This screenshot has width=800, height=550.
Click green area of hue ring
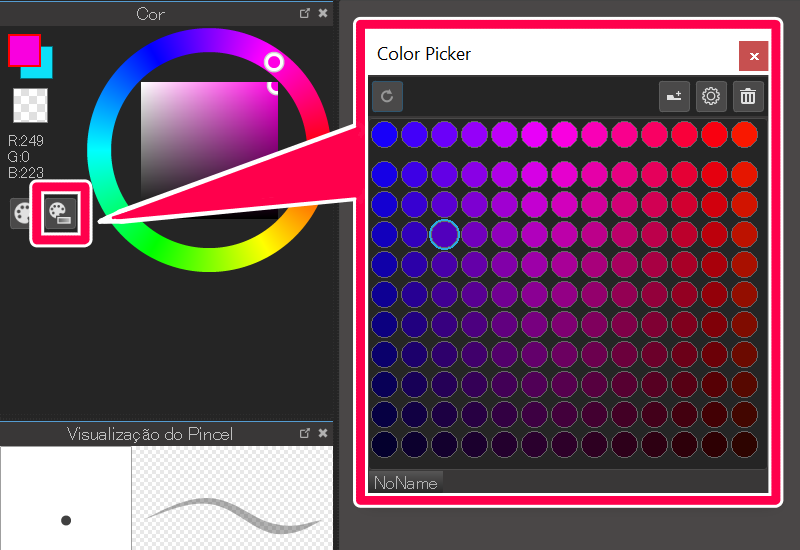[158, 247]
